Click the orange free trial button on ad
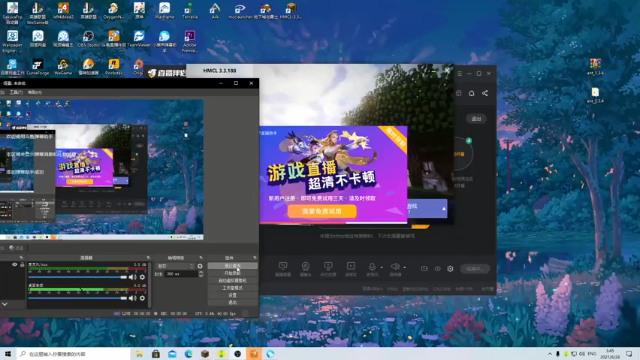This screenshot has width=640, height=360. [x=322, y=211]
